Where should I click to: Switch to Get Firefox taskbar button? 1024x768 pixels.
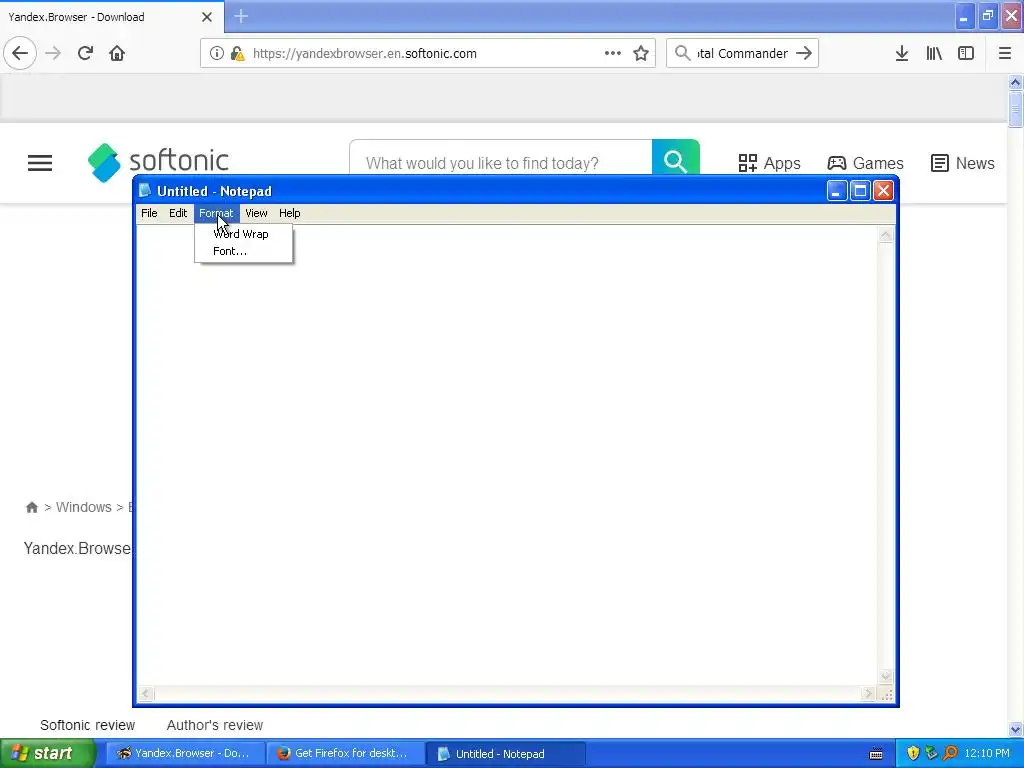click(345, 753)
